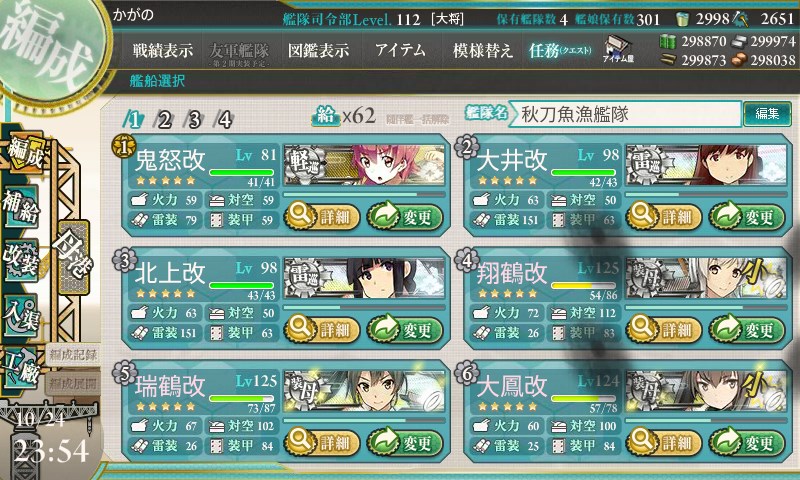Switch to fleet tab 3
Screen dimensions: 800x480
coord(194,120)
